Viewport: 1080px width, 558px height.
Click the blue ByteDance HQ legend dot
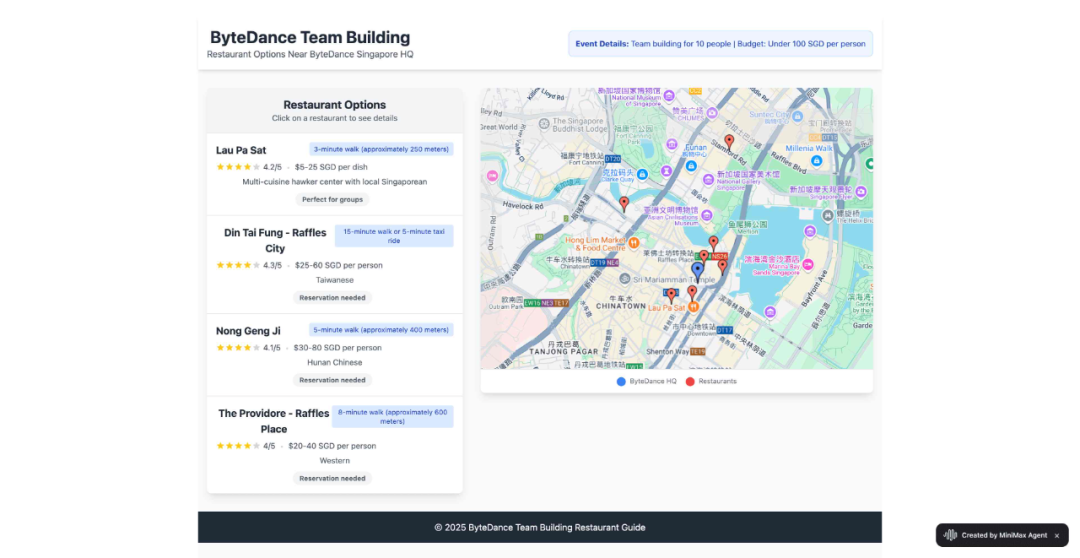click(621, 381)
